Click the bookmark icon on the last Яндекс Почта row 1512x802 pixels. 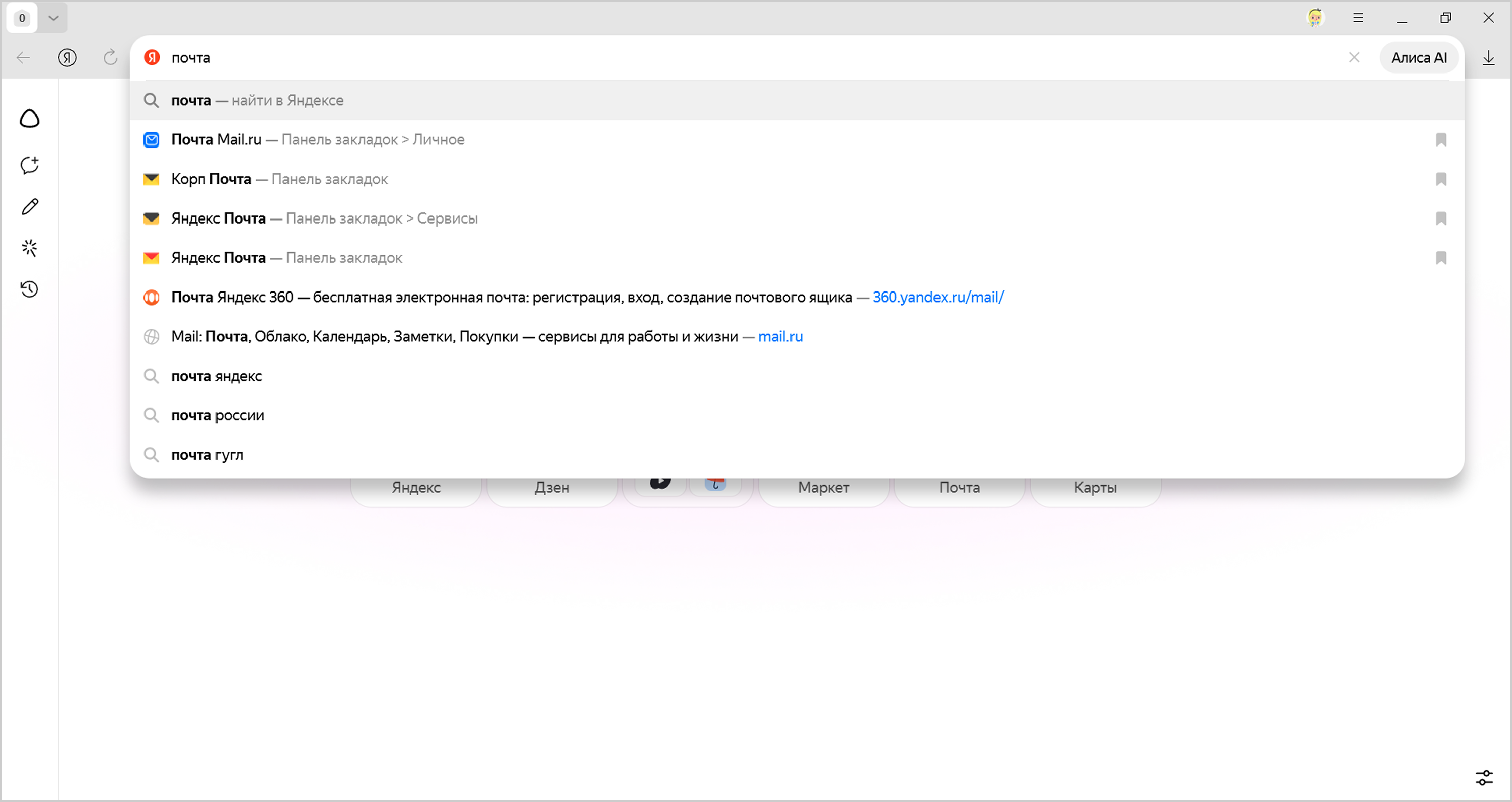[x=1441, y=258]
